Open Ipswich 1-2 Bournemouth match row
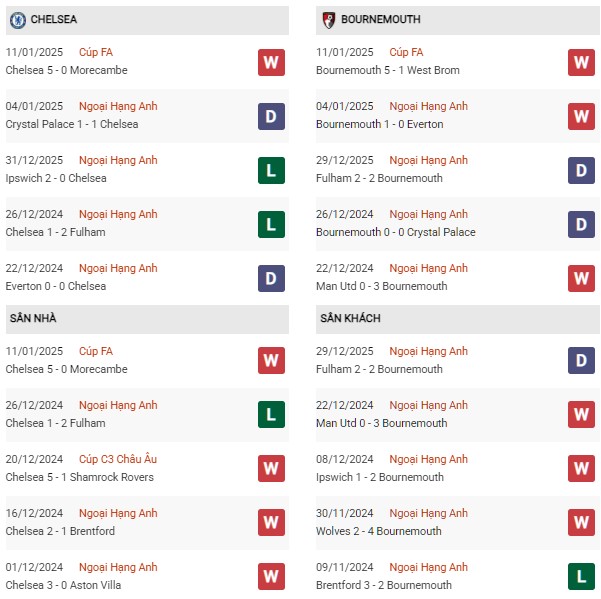601x599 pixels. tap(458, 468)
